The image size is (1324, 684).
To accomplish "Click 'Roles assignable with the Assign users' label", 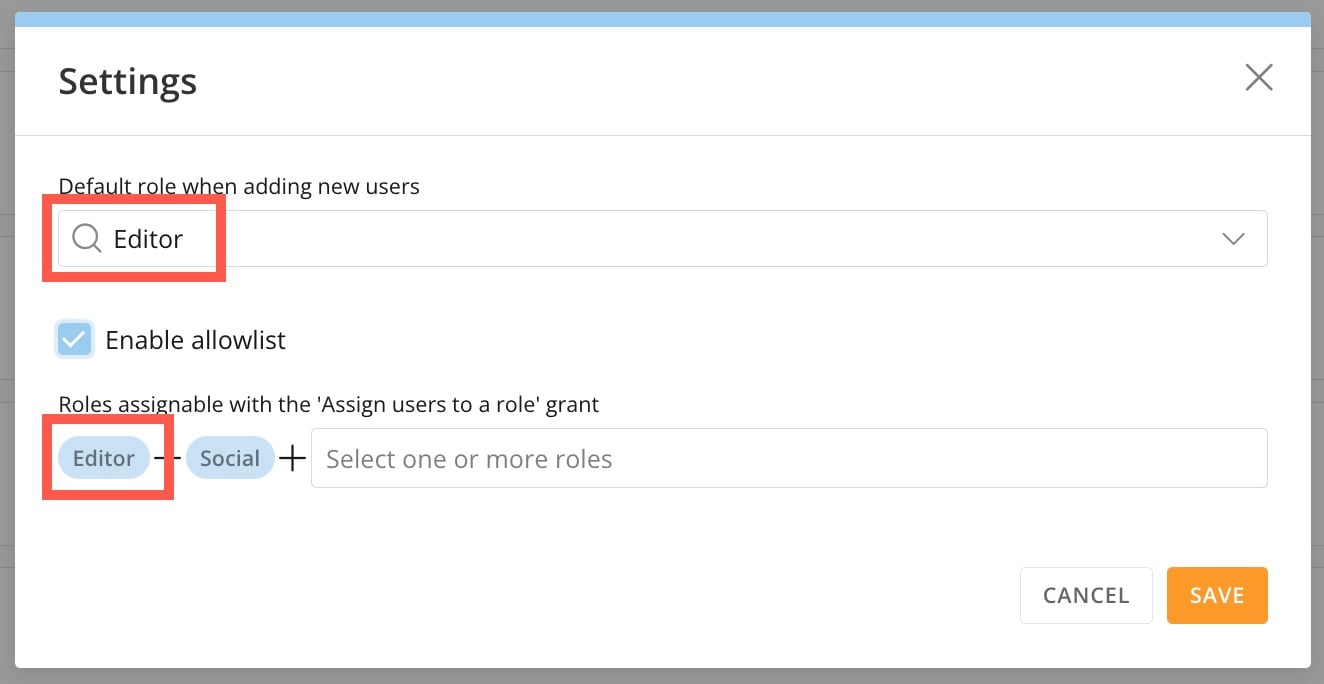I will tap(329, 404).
